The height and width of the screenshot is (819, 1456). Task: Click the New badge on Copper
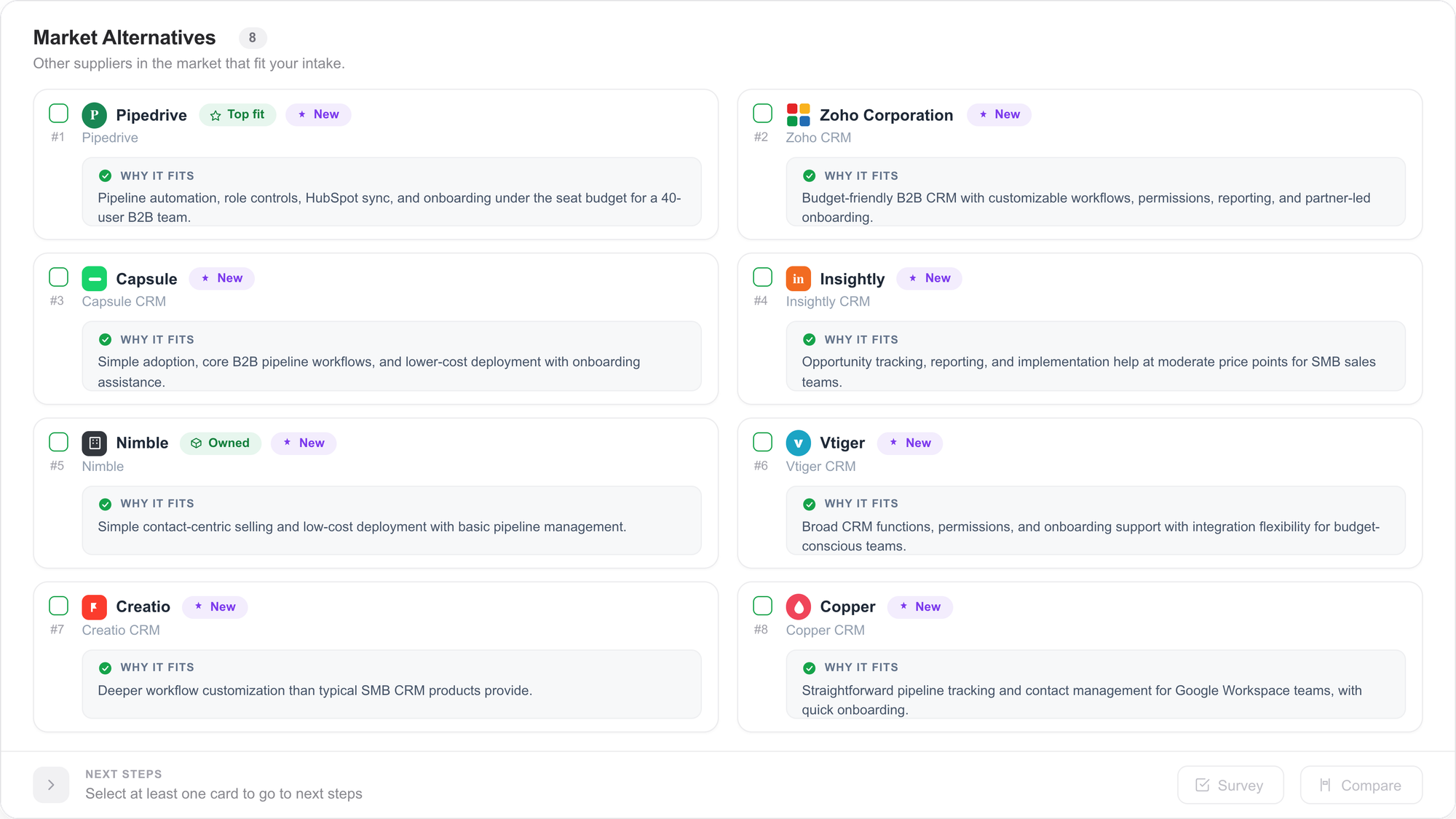[x=920, y=607]
